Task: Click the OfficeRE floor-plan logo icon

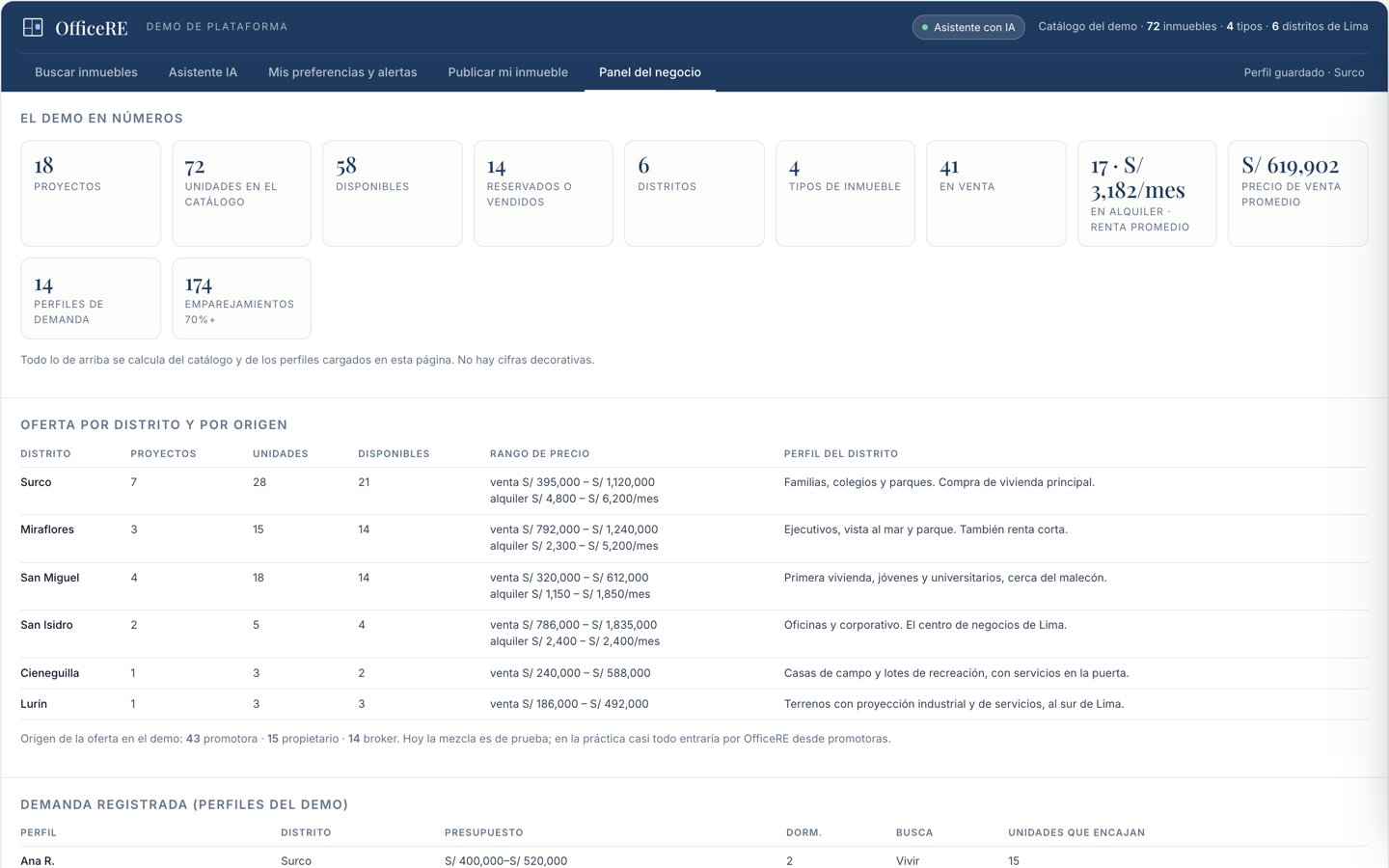Action: [33, 27]
